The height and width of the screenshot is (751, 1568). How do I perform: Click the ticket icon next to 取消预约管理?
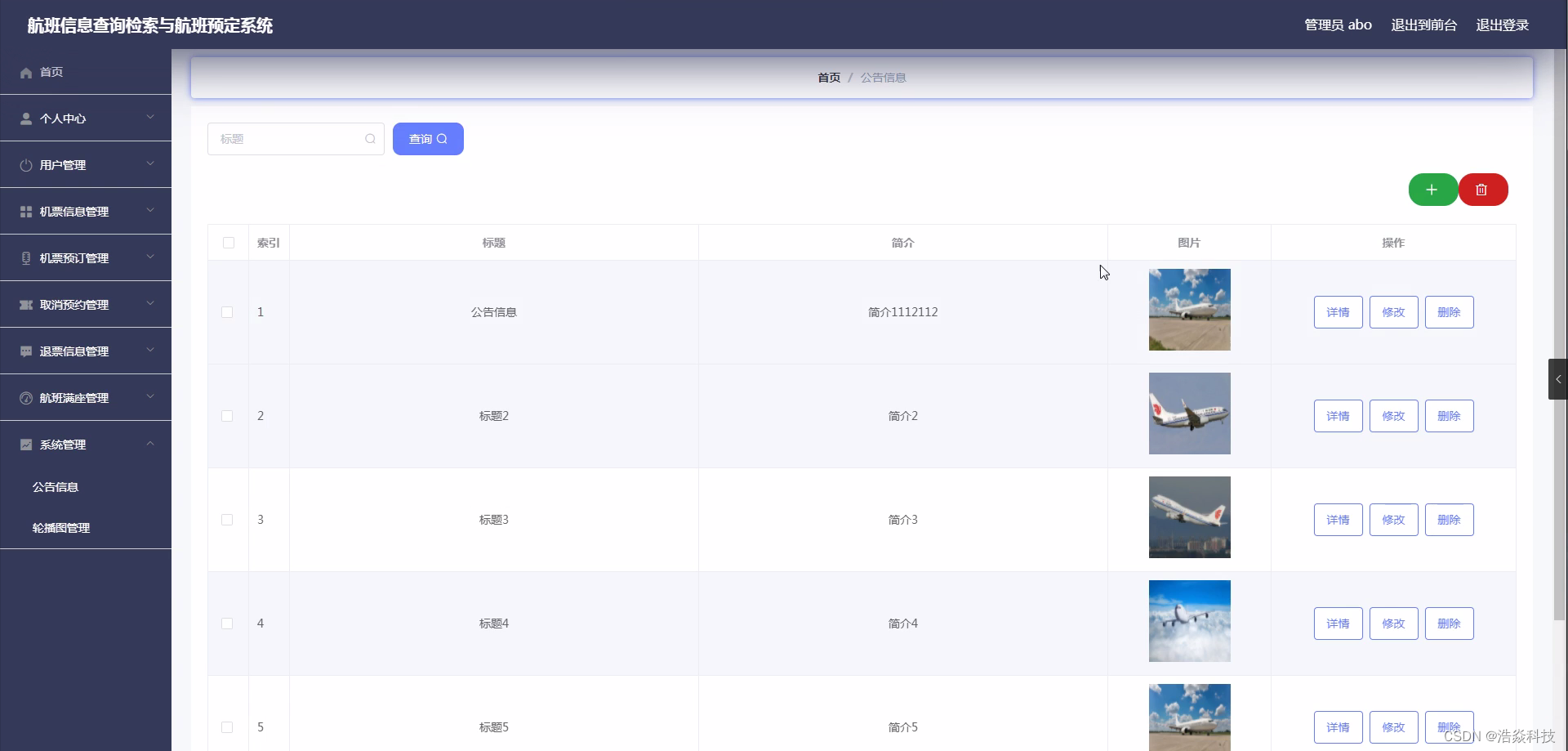click(26, 306)
